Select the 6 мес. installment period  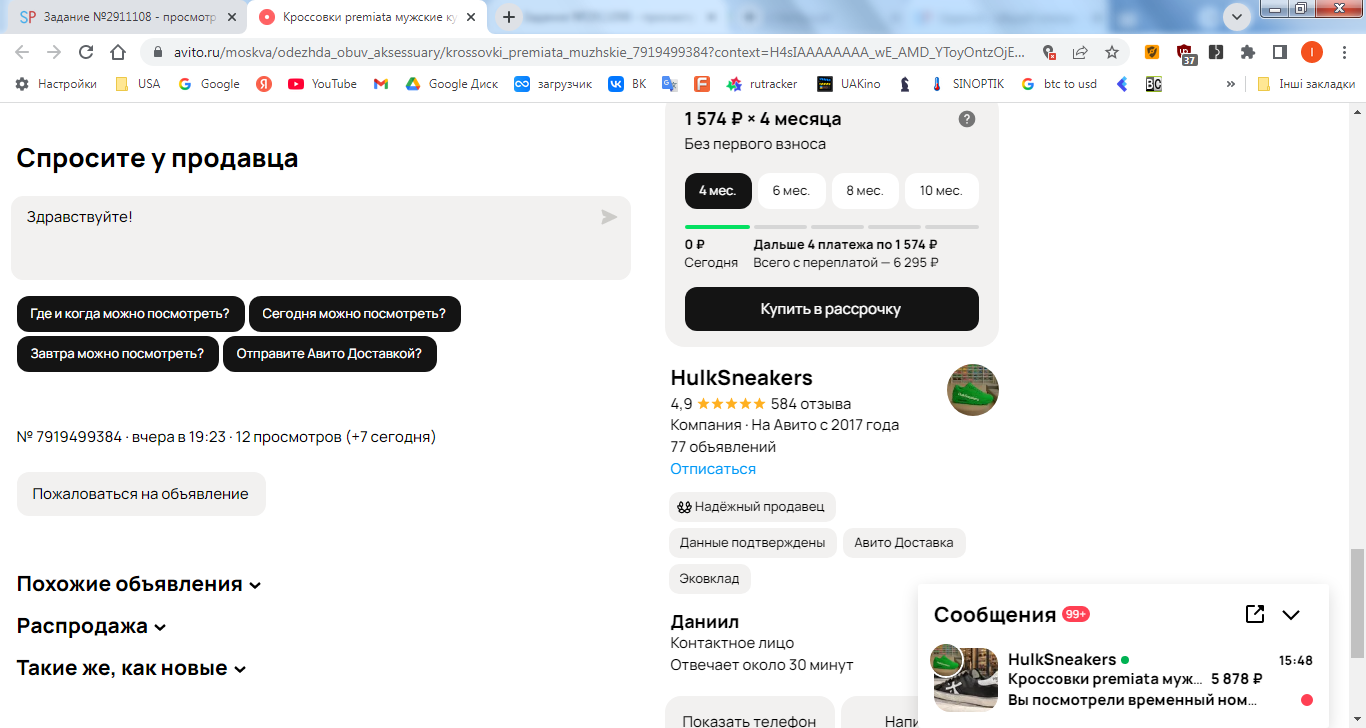point(791,191)
